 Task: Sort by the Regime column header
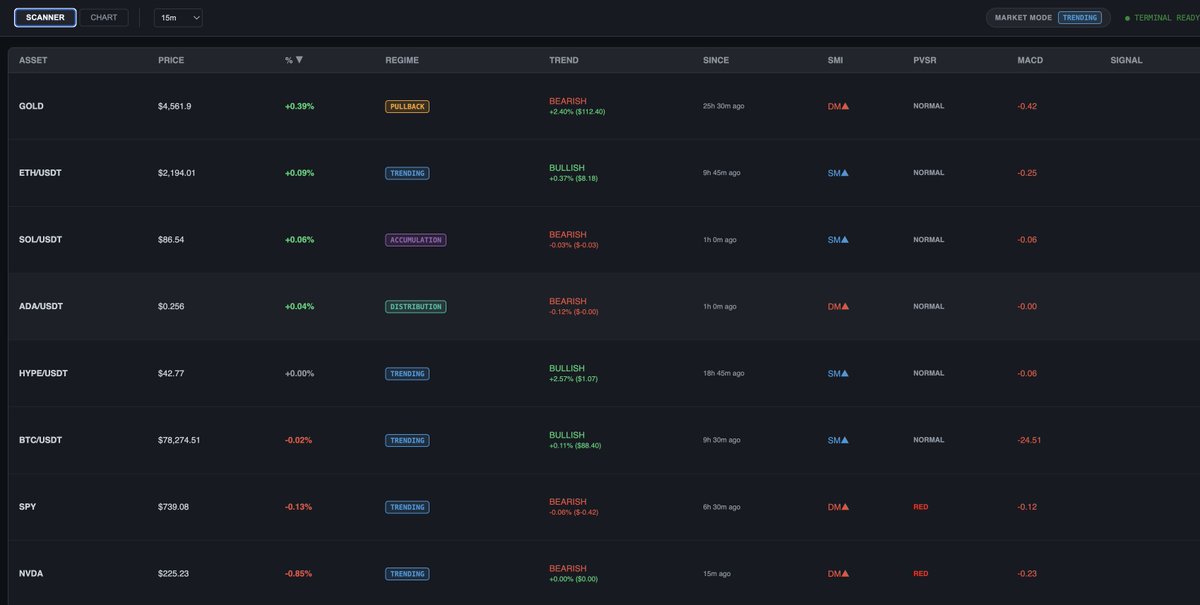tap(402, 60)
